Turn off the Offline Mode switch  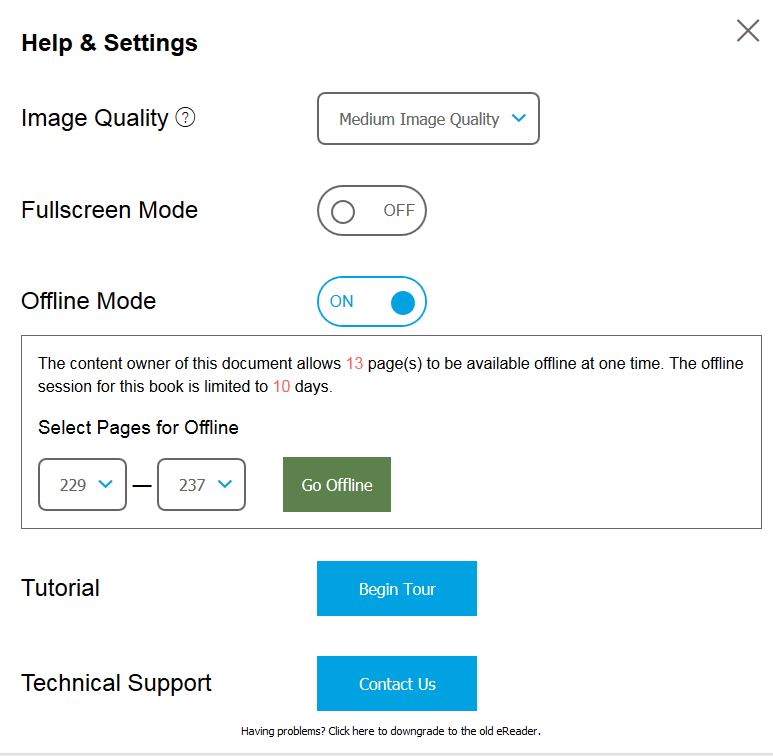point(372,302)
